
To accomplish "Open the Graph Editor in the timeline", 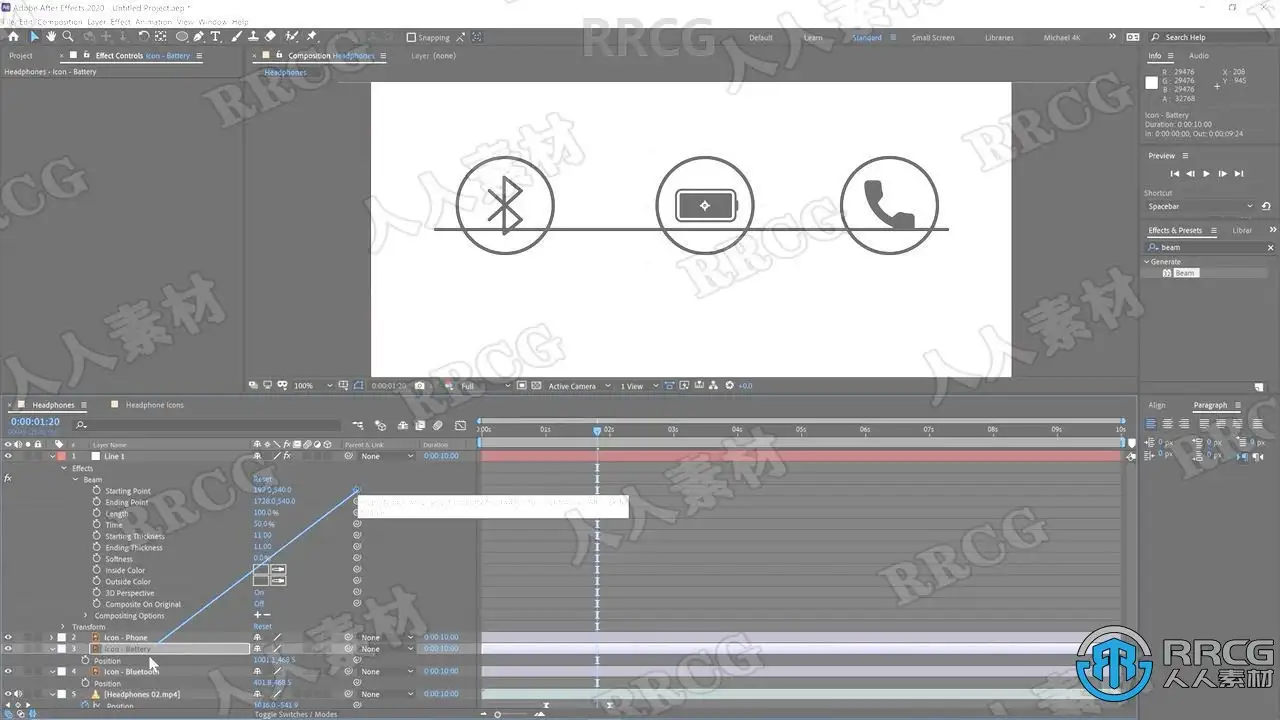I will 460,425.
